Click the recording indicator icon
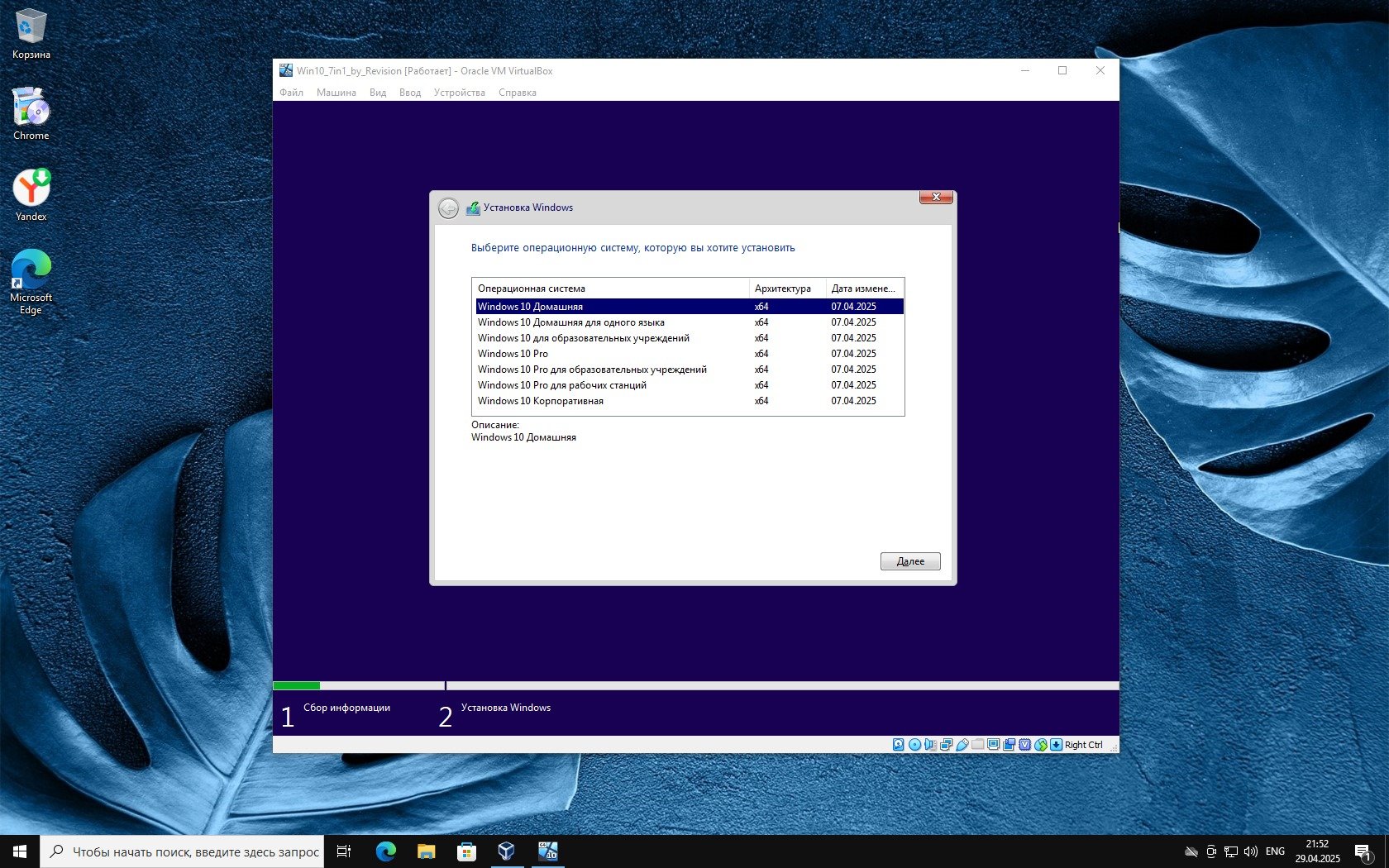Viewport: 1389px width, 868px height. 1009,745
